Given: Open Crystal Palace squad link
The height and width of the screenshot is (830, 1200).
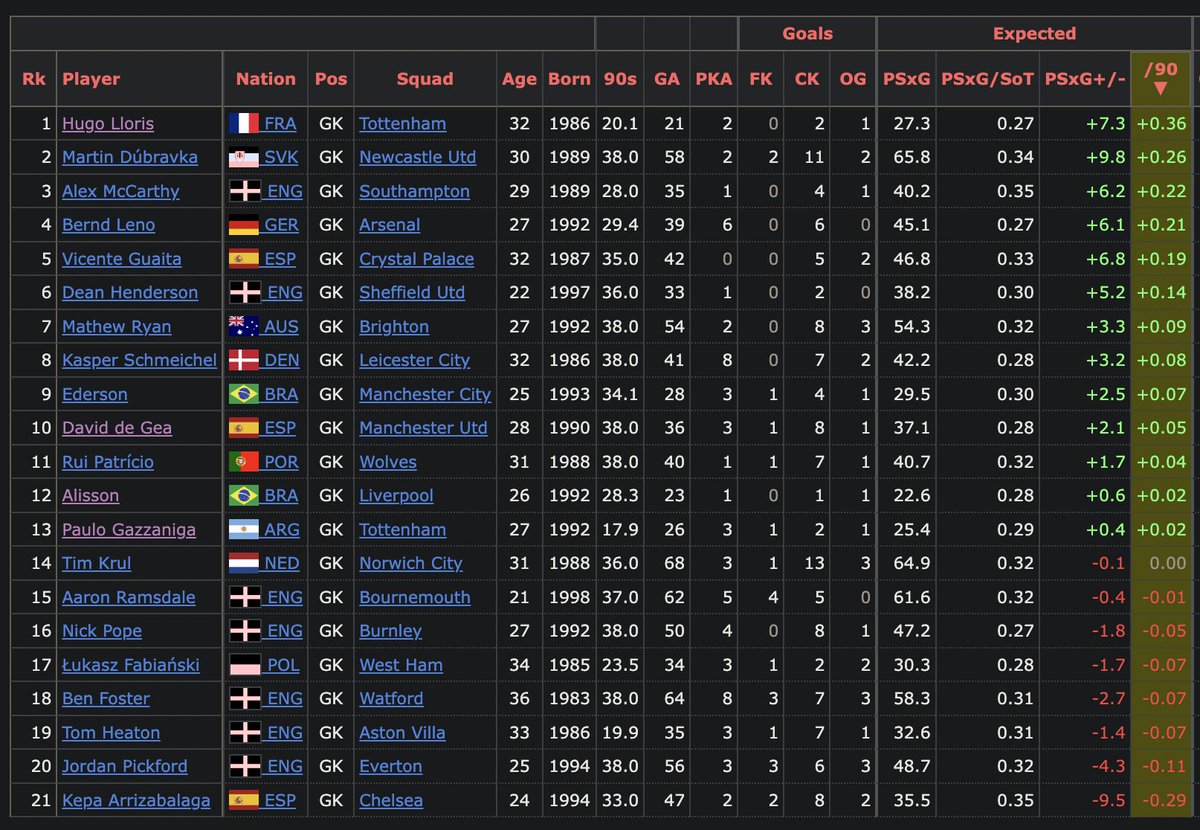Looking at the screenshot, I should coord(417,259).
